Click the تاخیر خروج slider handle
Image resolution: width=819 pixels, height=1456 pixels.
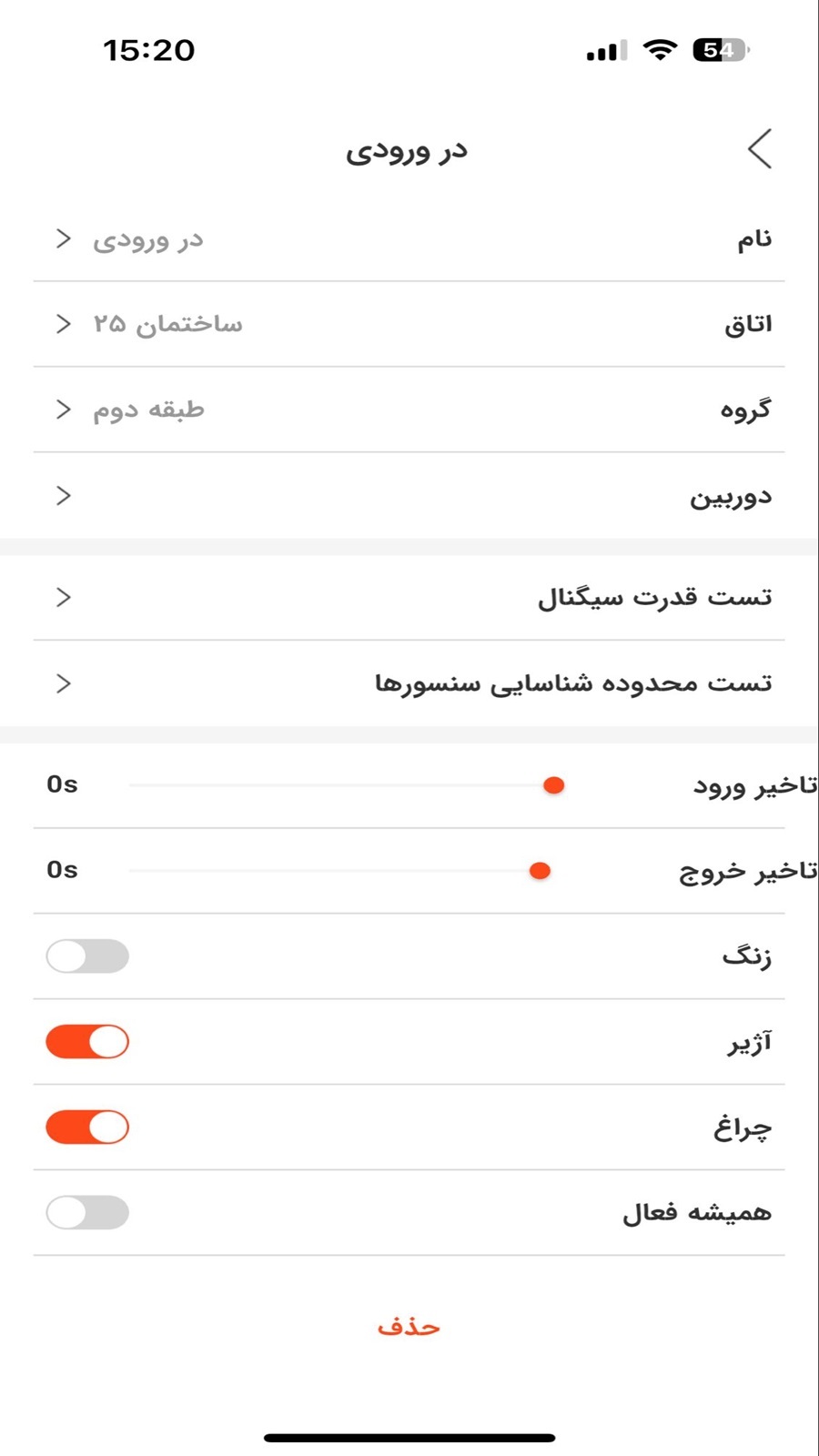pyautogui.click(x=540, y=871)
